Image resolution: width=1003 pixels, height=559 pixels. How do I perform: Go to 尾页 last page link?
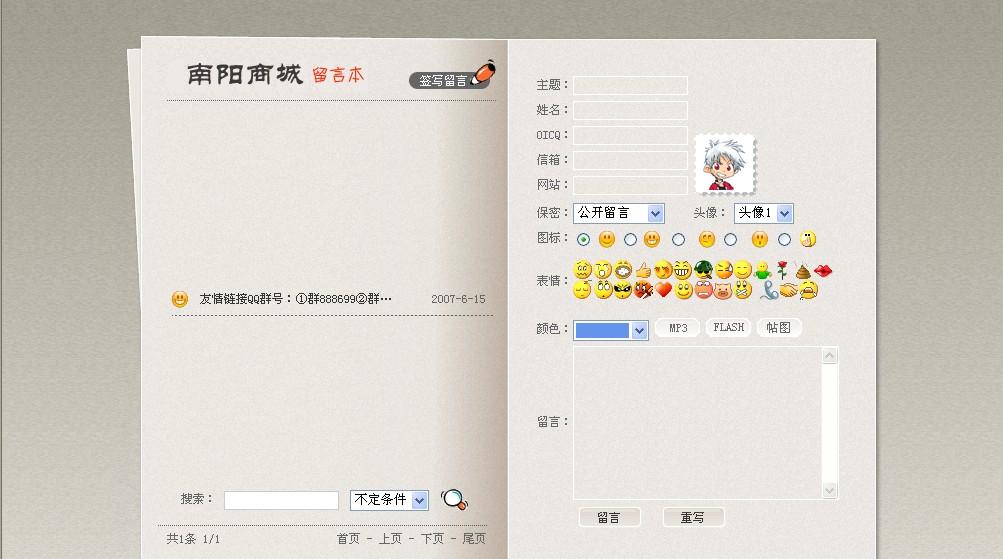474,539
